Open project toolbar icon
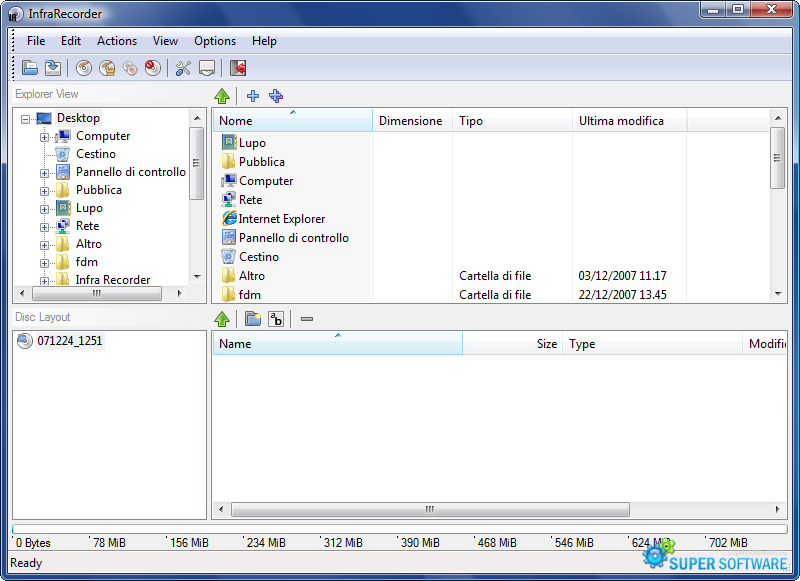The image size is (800, 581). (30, 68)
